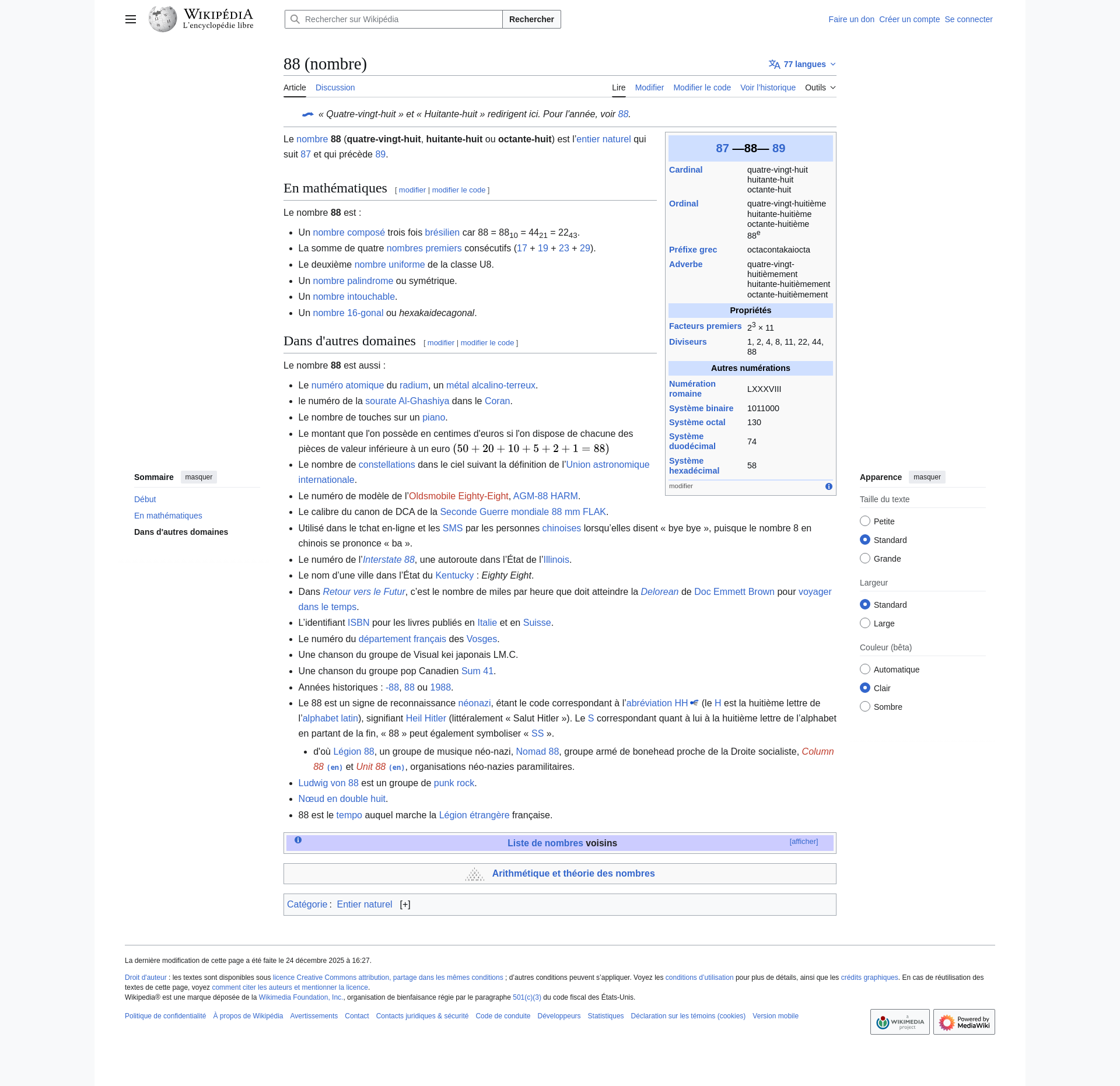This screenshot has width=1120, height=1086.
Task: Select Petite text size
Action: tap(865, 521)
